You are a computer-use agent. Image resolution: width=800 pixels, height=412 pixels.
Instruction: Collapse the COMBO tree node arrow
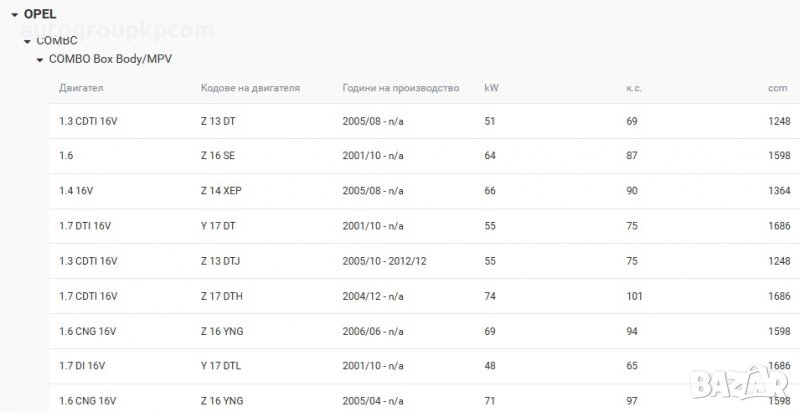(x=27, y=40)
